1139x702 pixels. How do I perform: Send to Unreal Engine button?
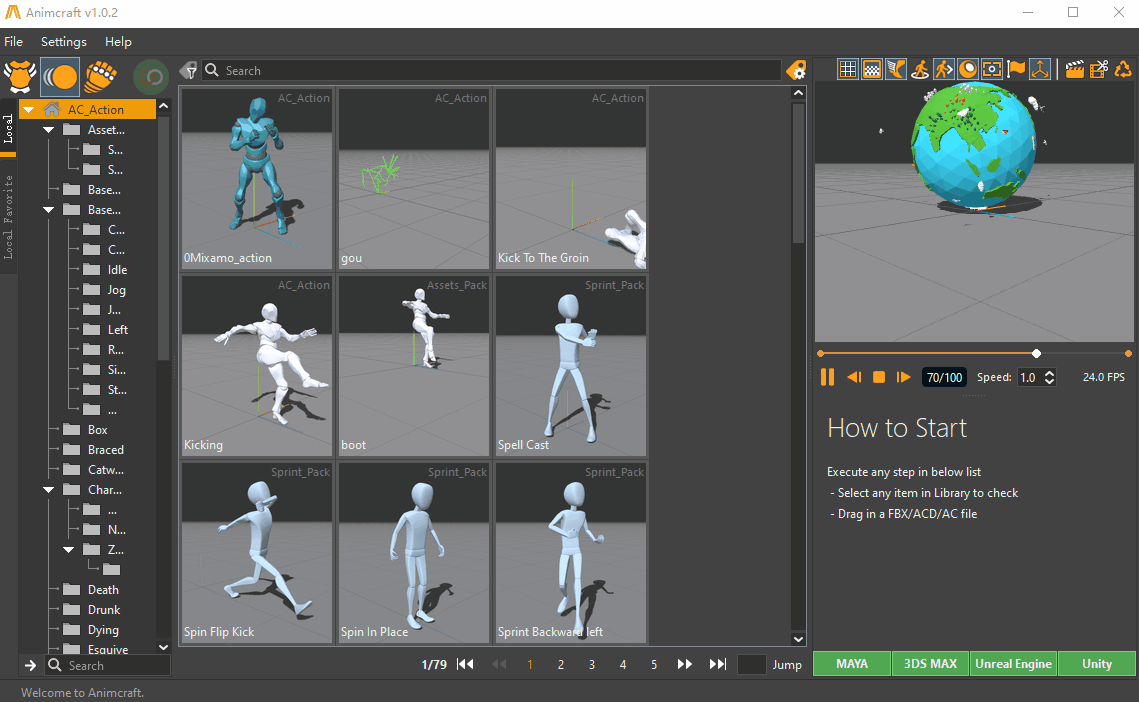(x=1013, y=663)
